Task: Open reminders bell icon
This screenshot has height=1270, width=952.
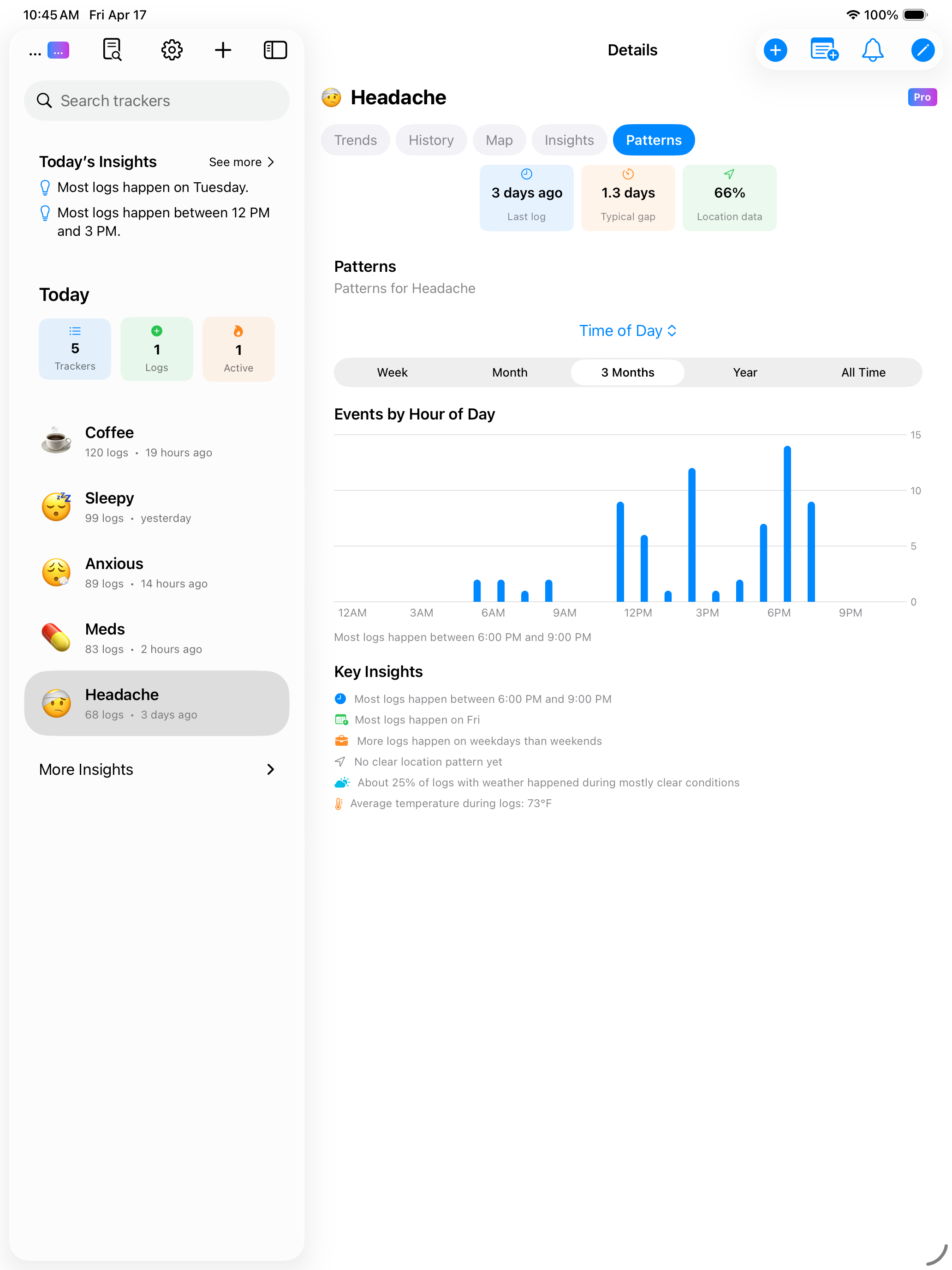Action: point(872,50)
